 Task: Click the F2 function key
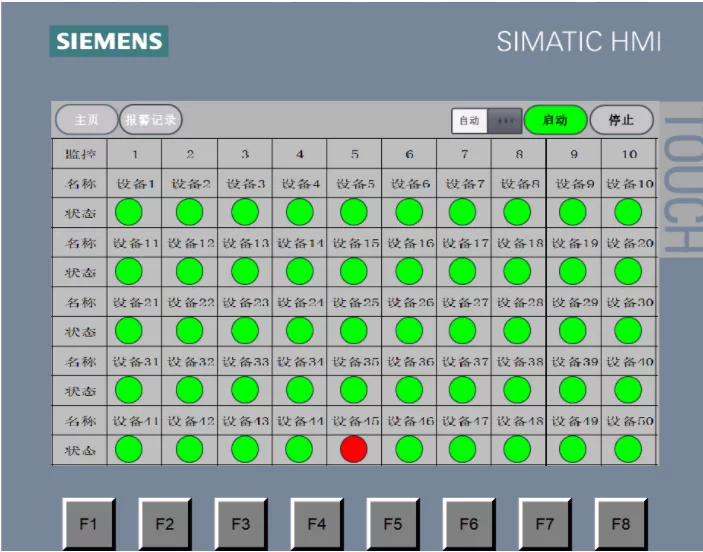[165, 524]
